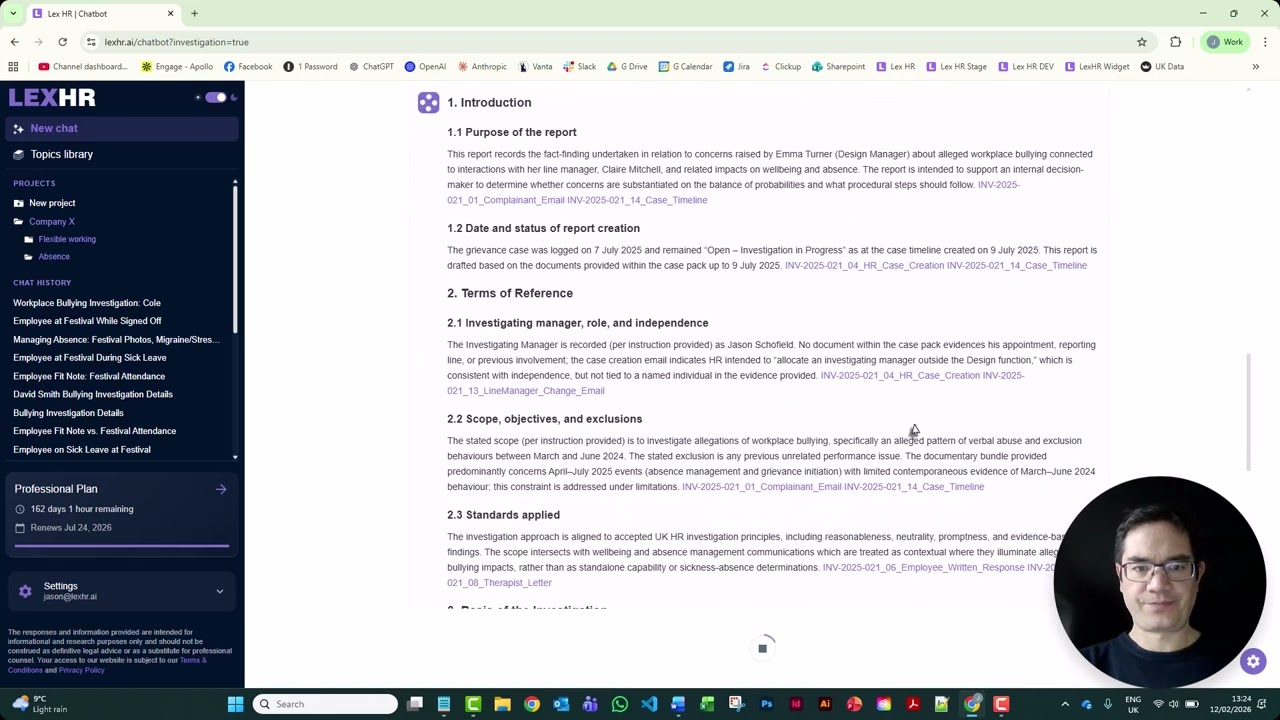Open the Windows Start menu

(x=235, y=704)
